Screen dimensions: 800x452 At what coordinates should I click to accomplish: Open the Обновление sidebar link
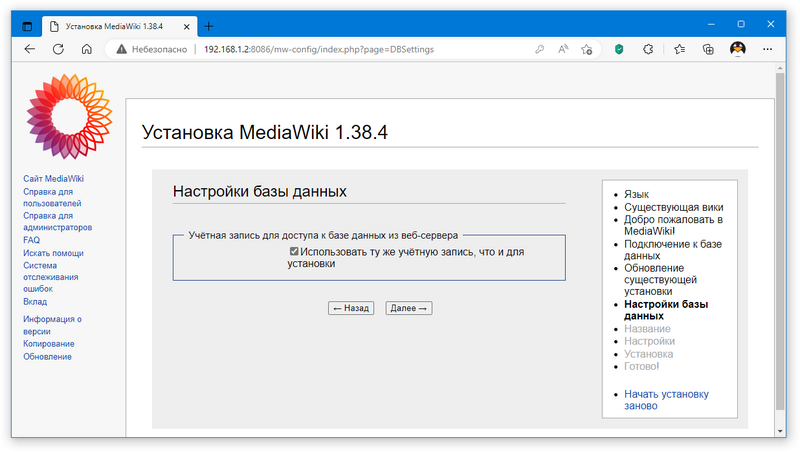click(x=47, y=357)
